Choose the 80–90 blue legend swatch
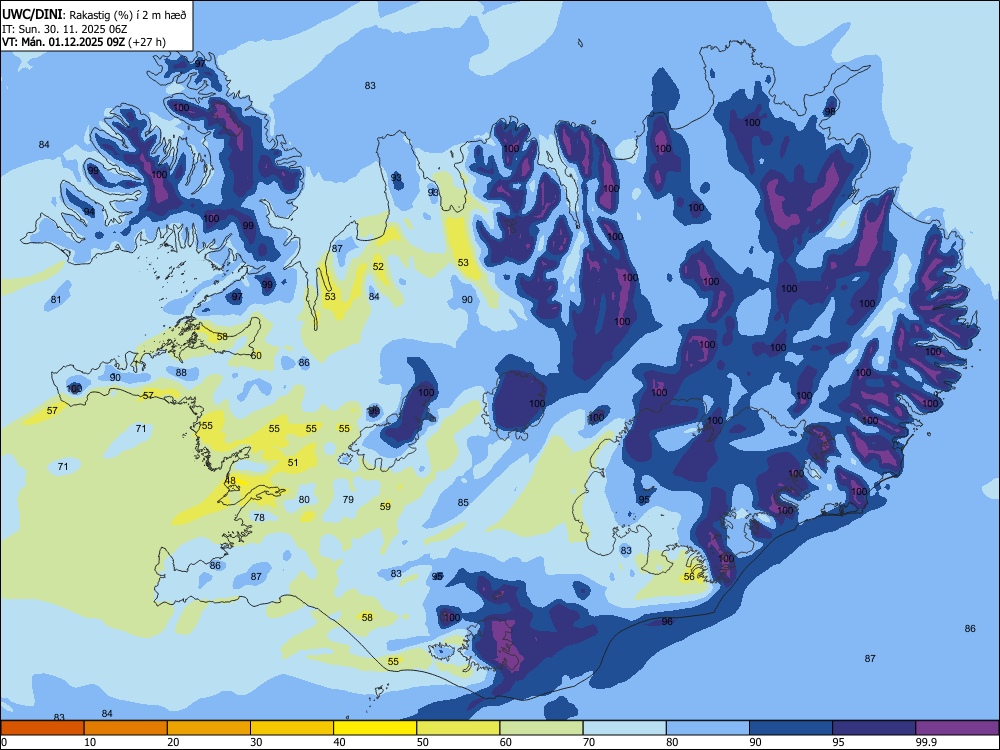The height and width of the screenshot is (750, 1000). coord(708,728)
